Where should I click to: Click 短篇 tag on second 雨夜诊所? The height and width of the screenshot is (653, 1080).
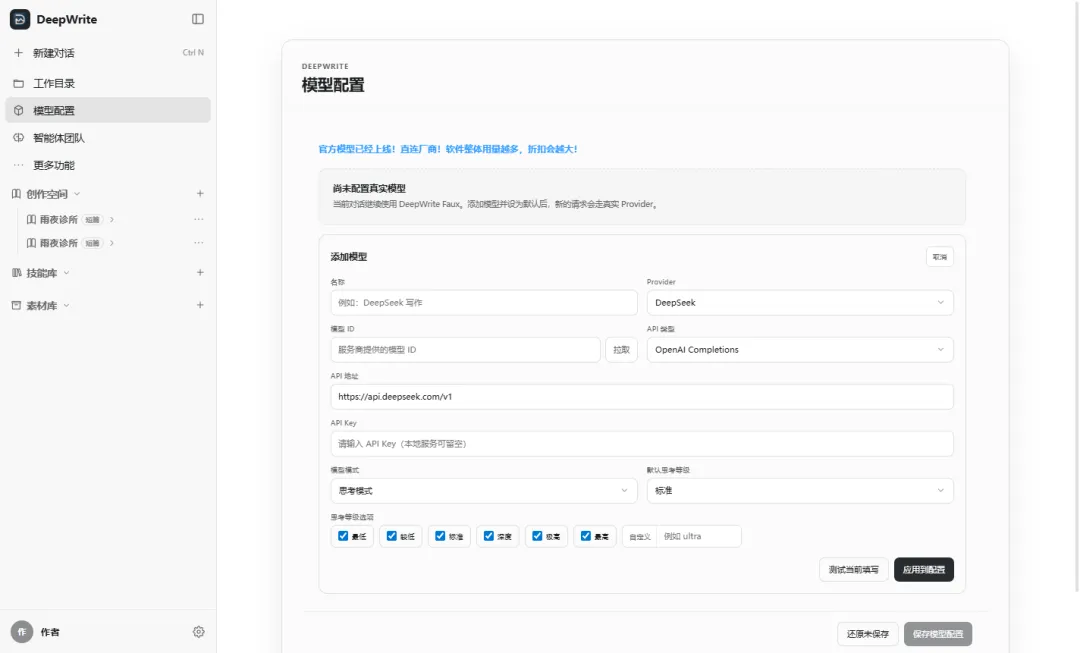(92, 243)
